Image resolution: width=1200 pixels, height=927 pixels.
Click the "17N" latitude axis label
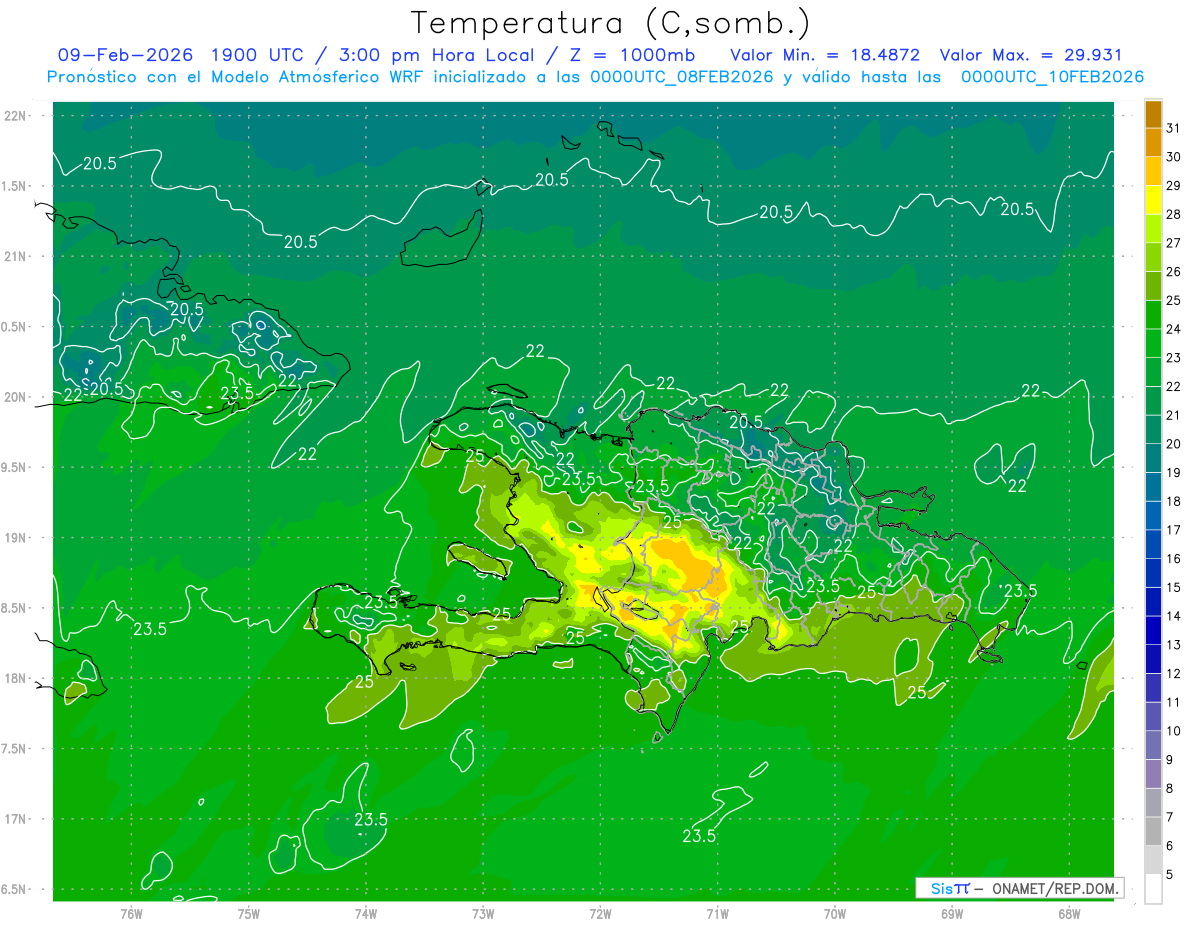pos(15,819)
